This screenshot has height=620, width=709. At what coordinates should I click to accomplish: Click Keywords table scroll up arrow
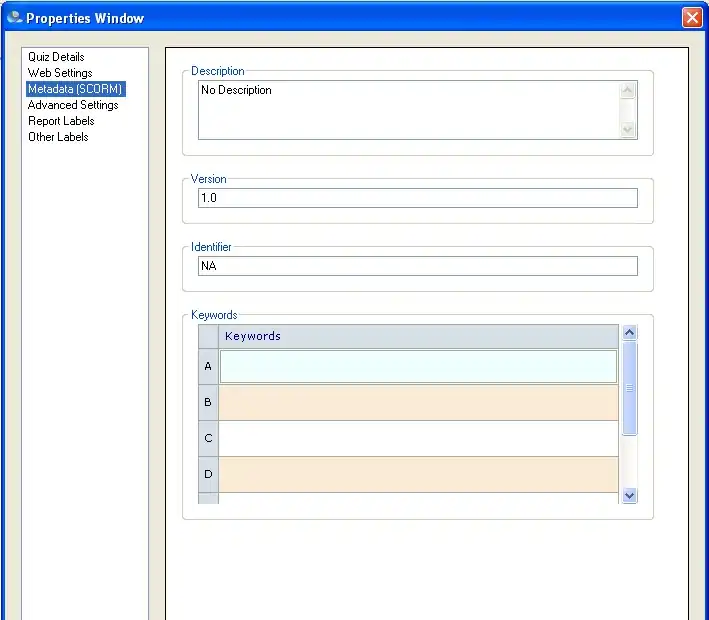pyautogui.click(x=629, y=333)
